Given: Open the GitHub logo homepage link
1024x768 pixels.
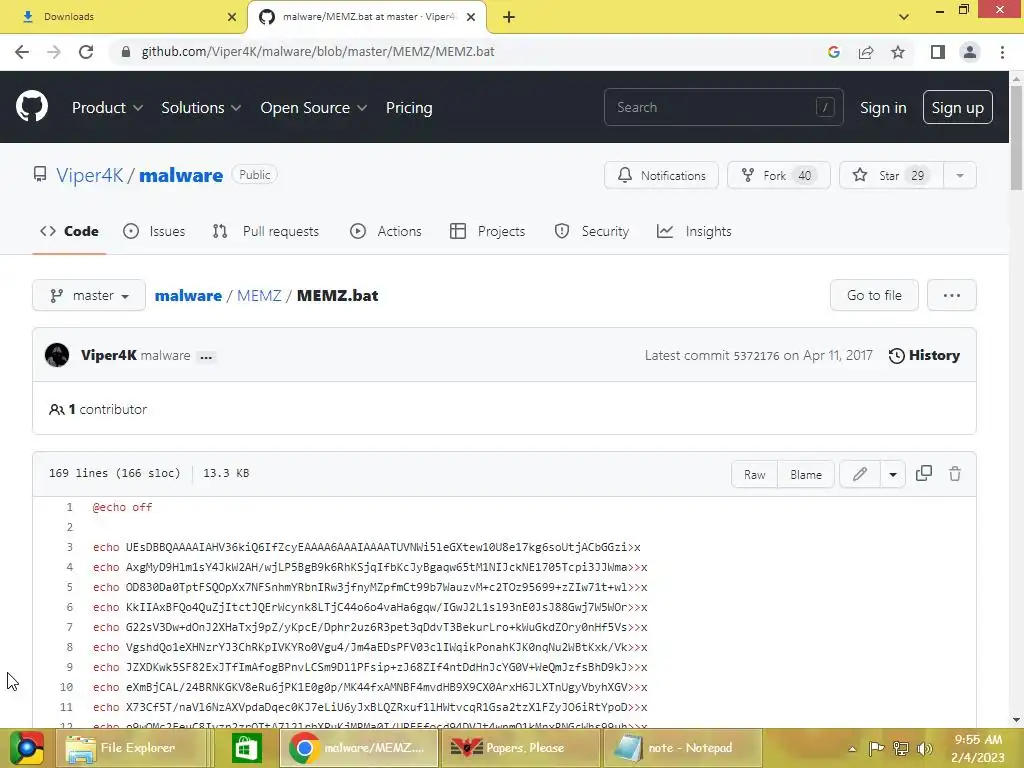Looking at the screenshot, I should coord(31,107).
